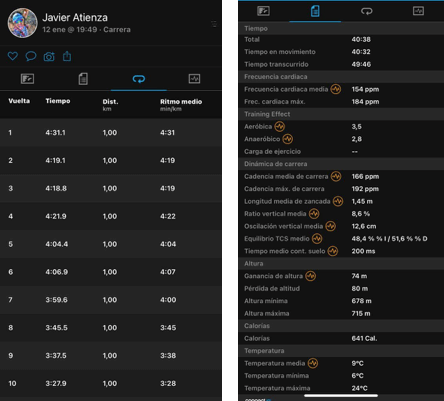Open the menu icon right of activity header
Screen dimensions: 444x401
tap(214, 24)
